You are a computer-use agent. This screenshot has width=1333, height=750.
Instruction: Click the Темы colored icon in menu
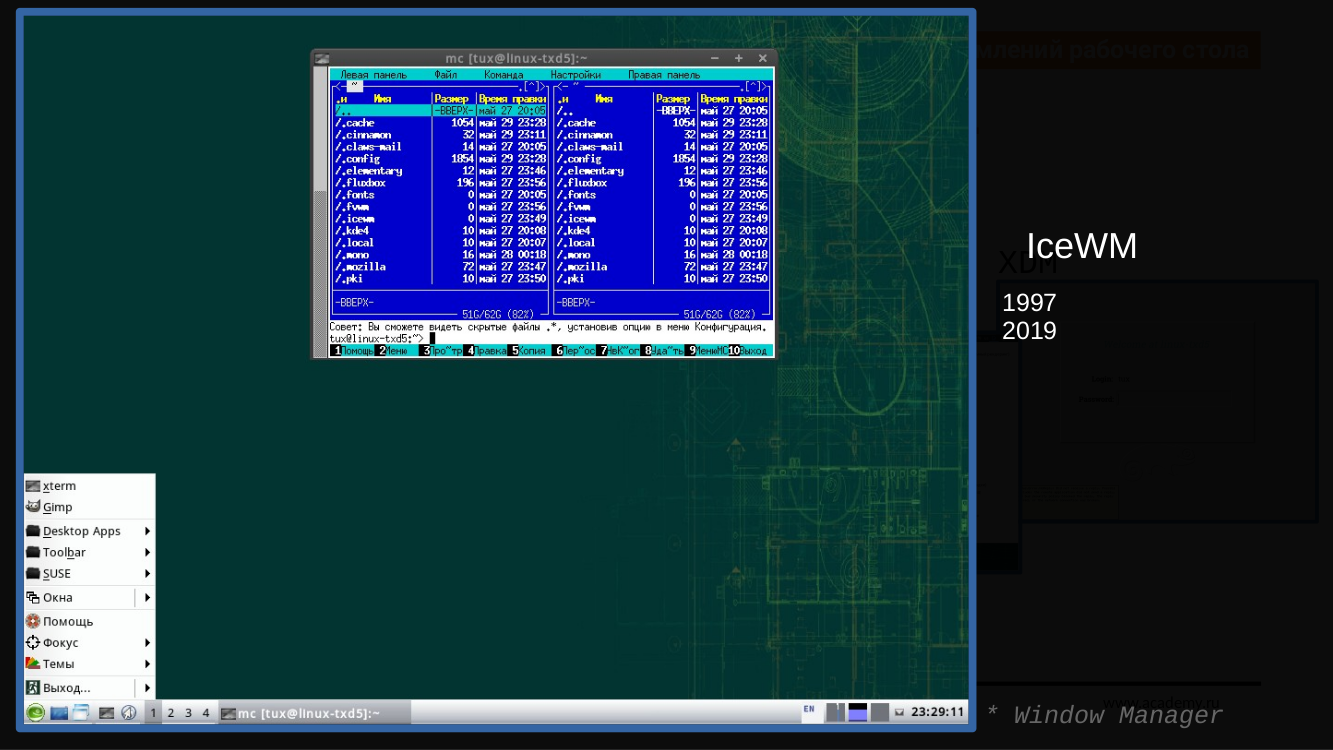pyautogui.click(x=33, y=664)
